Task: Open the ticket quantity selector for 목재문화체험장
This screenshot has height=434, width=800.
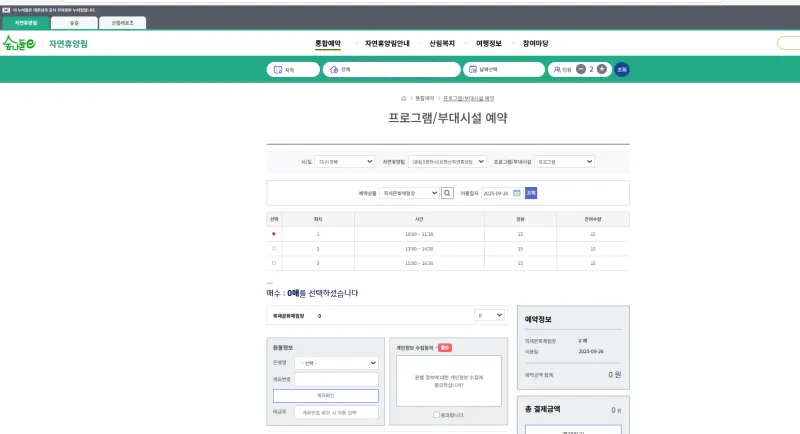Action: (x=490, y=315)
